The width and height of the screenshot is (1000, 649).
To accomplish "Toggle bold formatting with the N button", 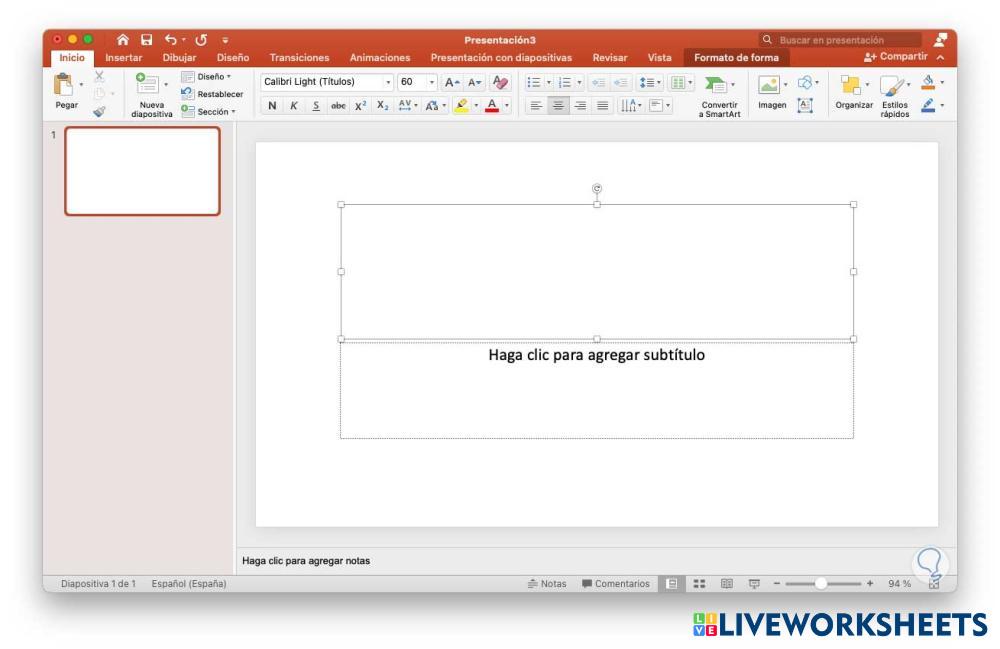I will pyautogui.click(x=272, y=105).
